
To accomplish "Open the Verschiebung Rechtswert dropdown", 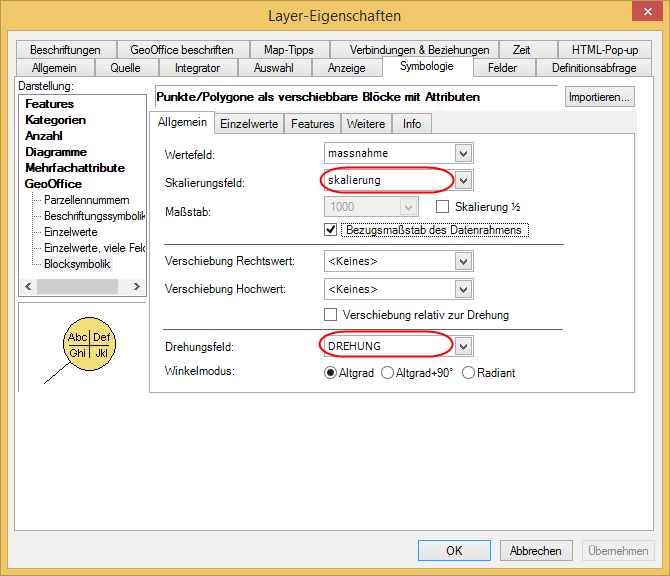I will tap(462, 261).
